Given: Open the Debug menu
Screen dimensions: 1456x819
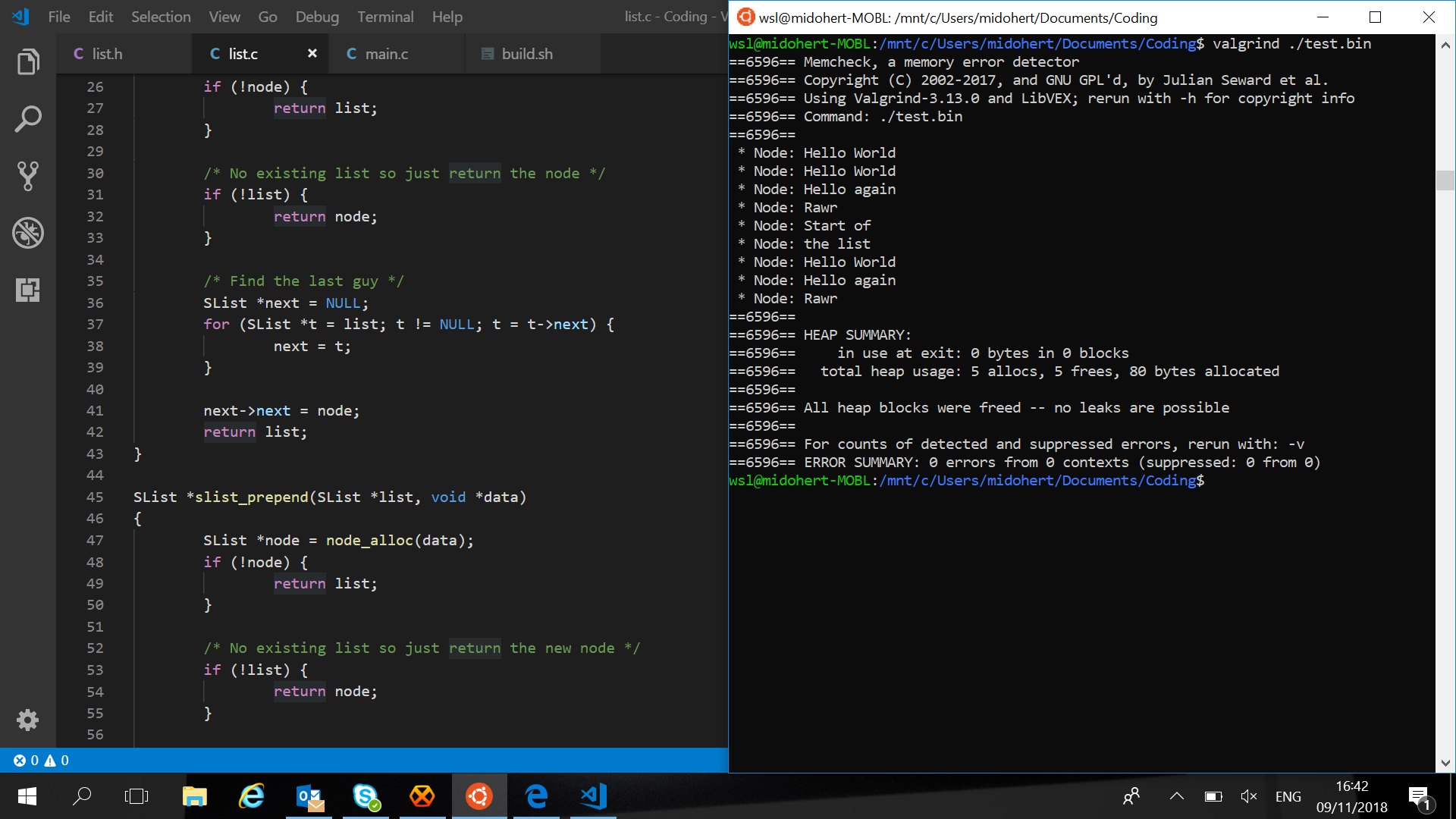Looking at the screenshot, I should coord(317,17).
